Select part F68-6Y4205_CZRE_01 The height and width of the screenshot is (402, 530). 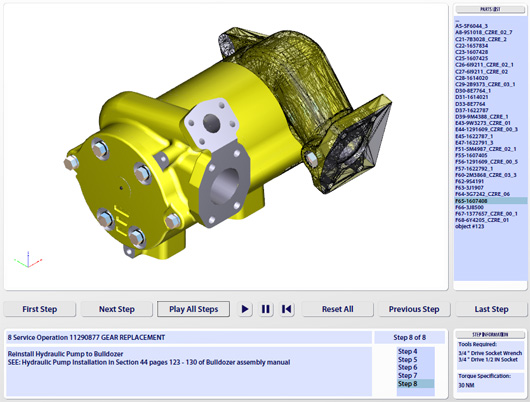coord(482,220)
